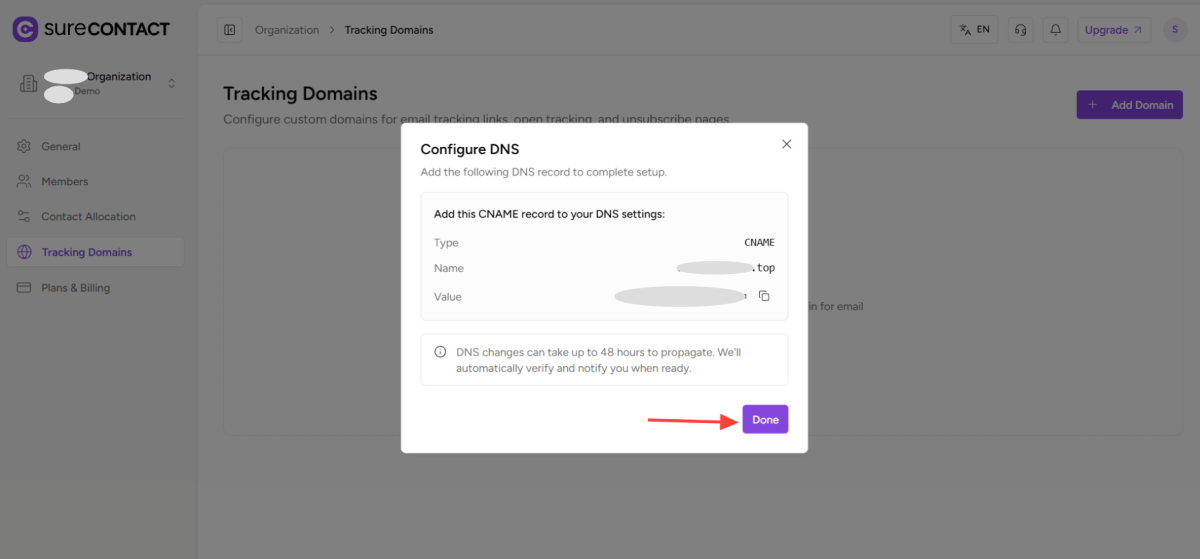Click the DNS propagation info icon
The height and width of the screenshot is (559, 1200).
pos(440,352)
